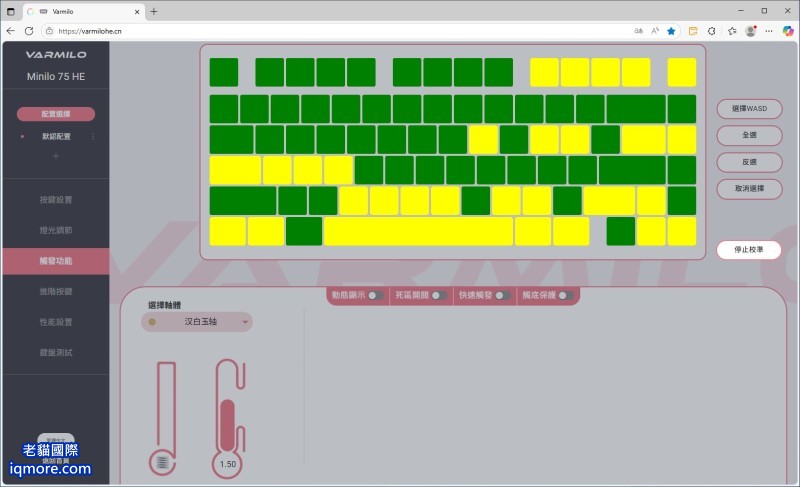
Task: Reload the page with the refresh icon
Action: 29,31
